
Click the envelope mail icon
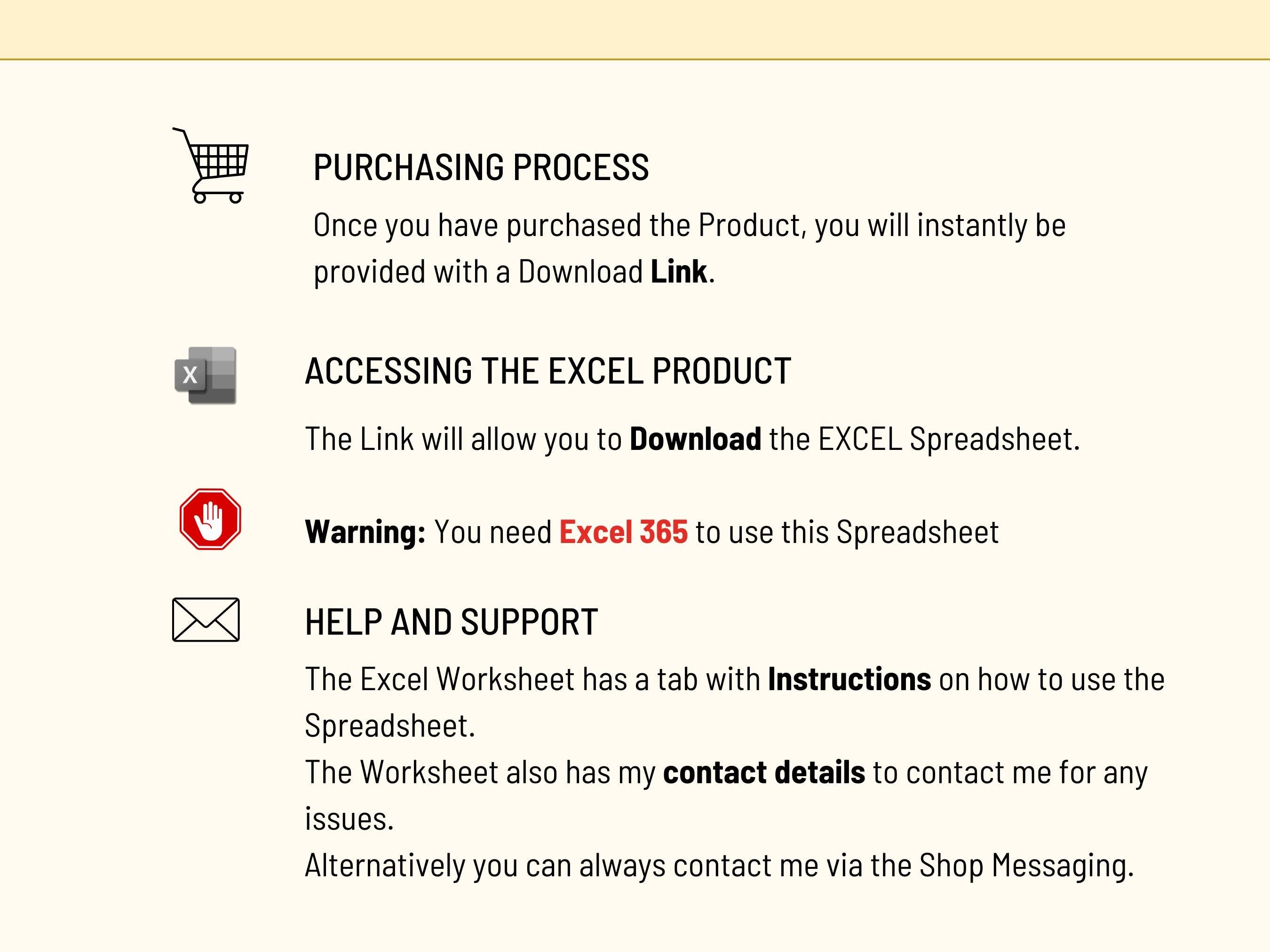point(206,620)
